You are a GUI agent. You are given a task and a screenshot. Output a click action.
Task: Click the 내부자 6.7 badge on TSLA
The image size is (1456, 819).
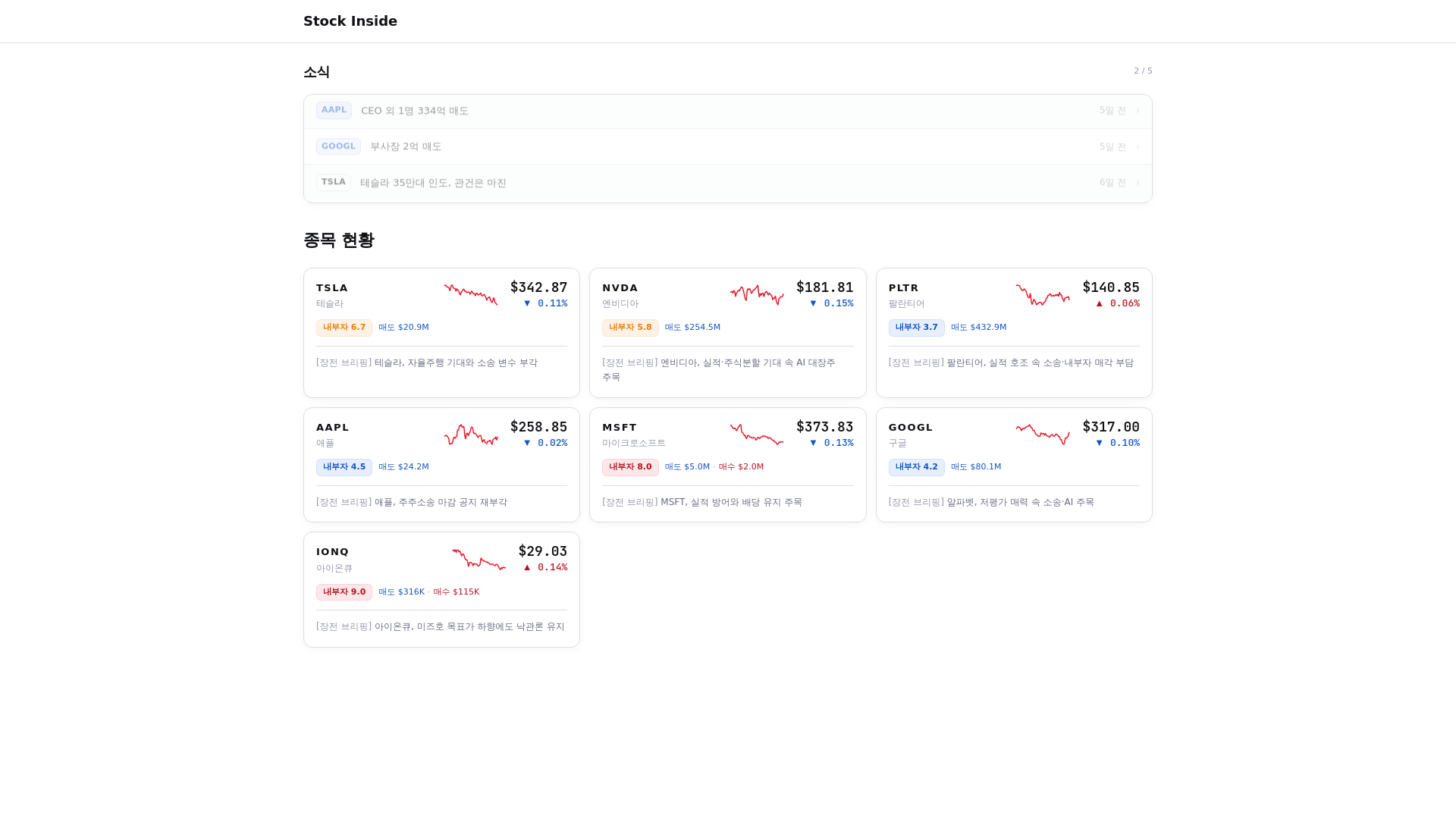tap(344, 328)
